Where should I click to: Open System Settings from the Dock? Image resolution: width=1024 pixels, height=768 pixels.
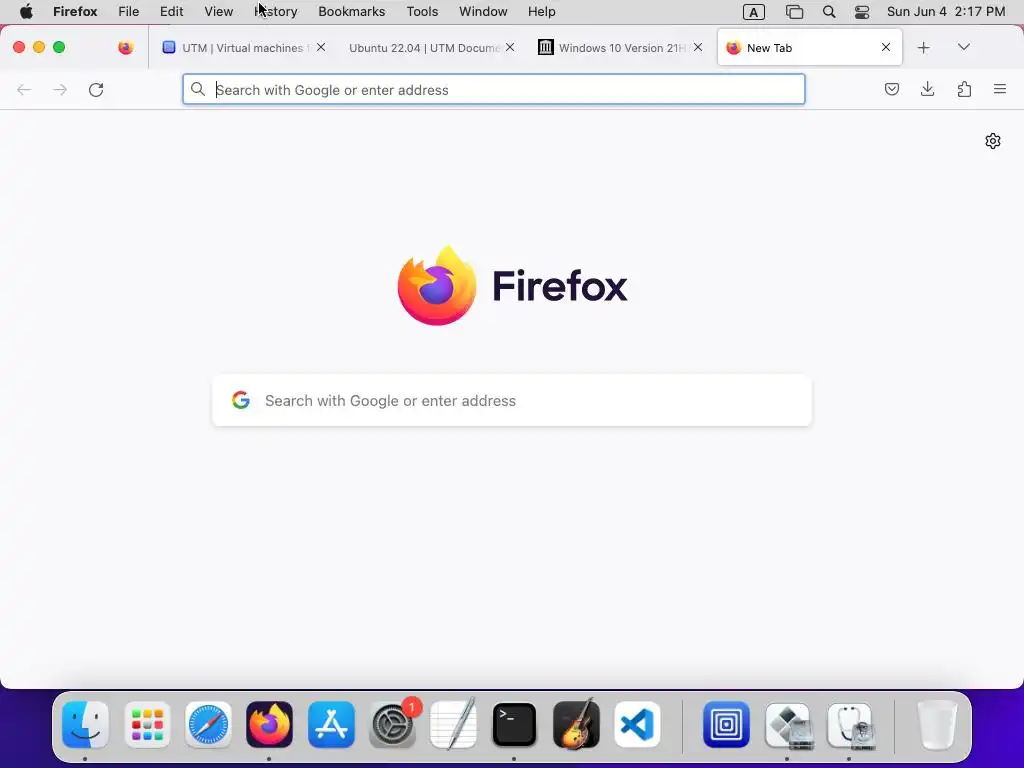click(x=392, y=724)
